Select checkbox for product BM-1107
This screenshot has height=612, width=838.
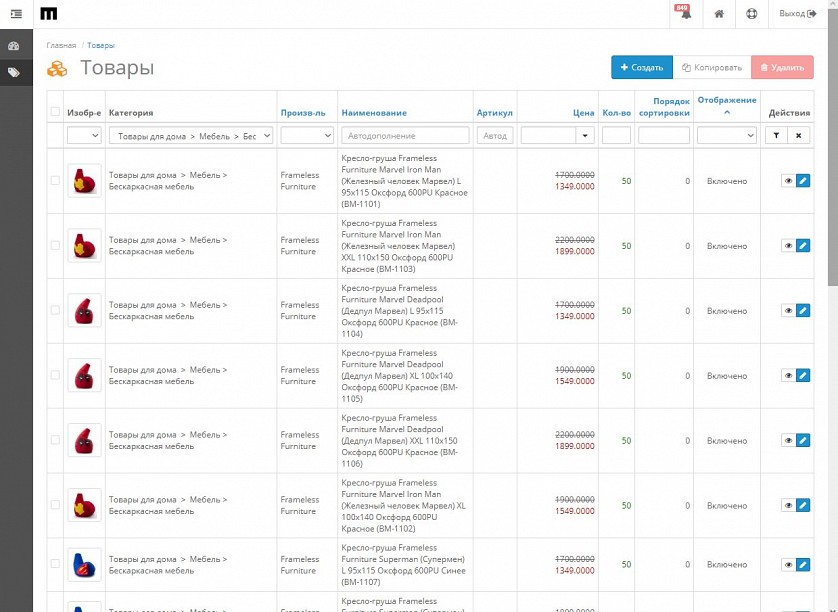pos(55,564)
